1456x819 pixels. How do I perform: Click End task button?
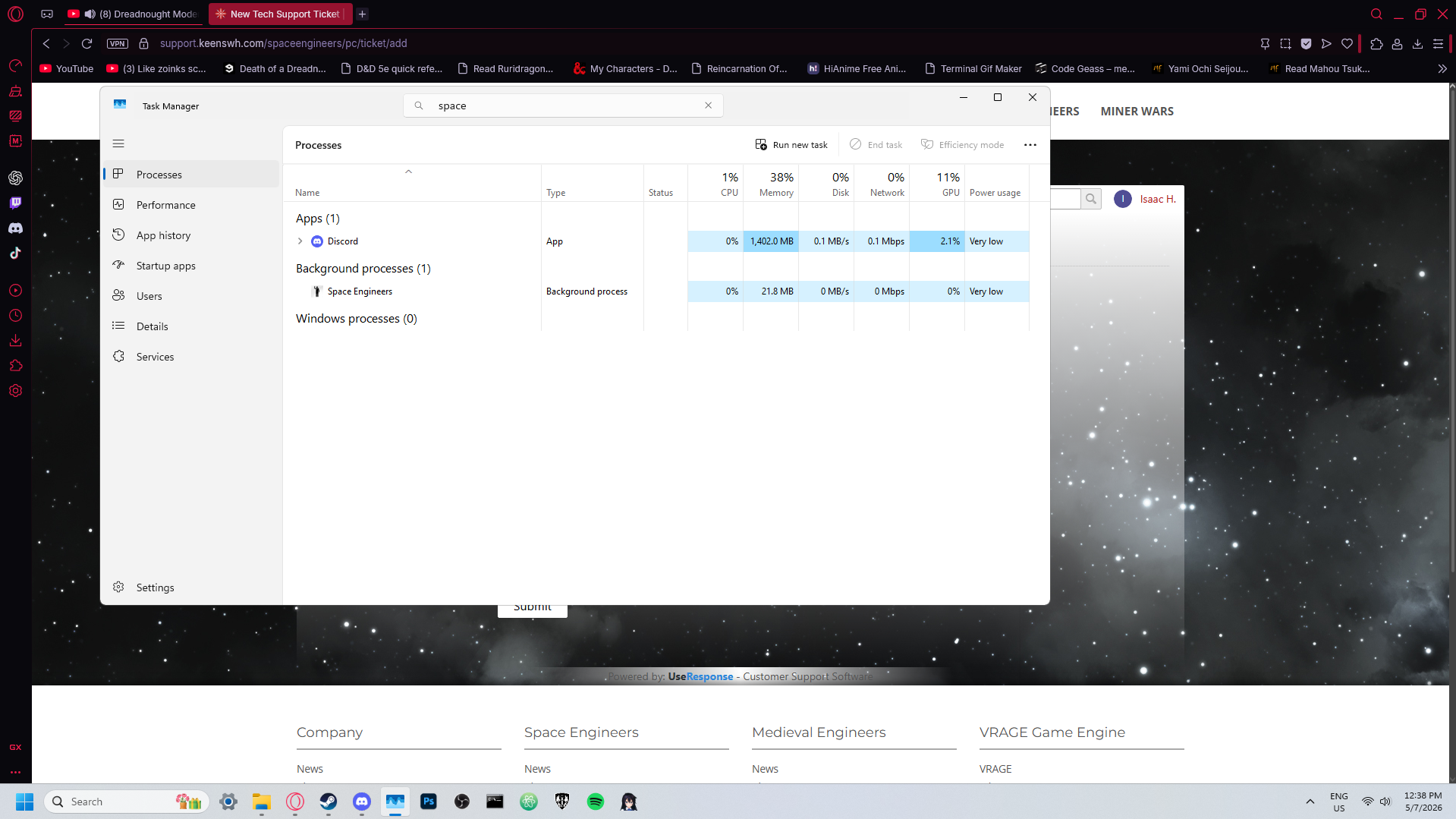click(876, 145)
